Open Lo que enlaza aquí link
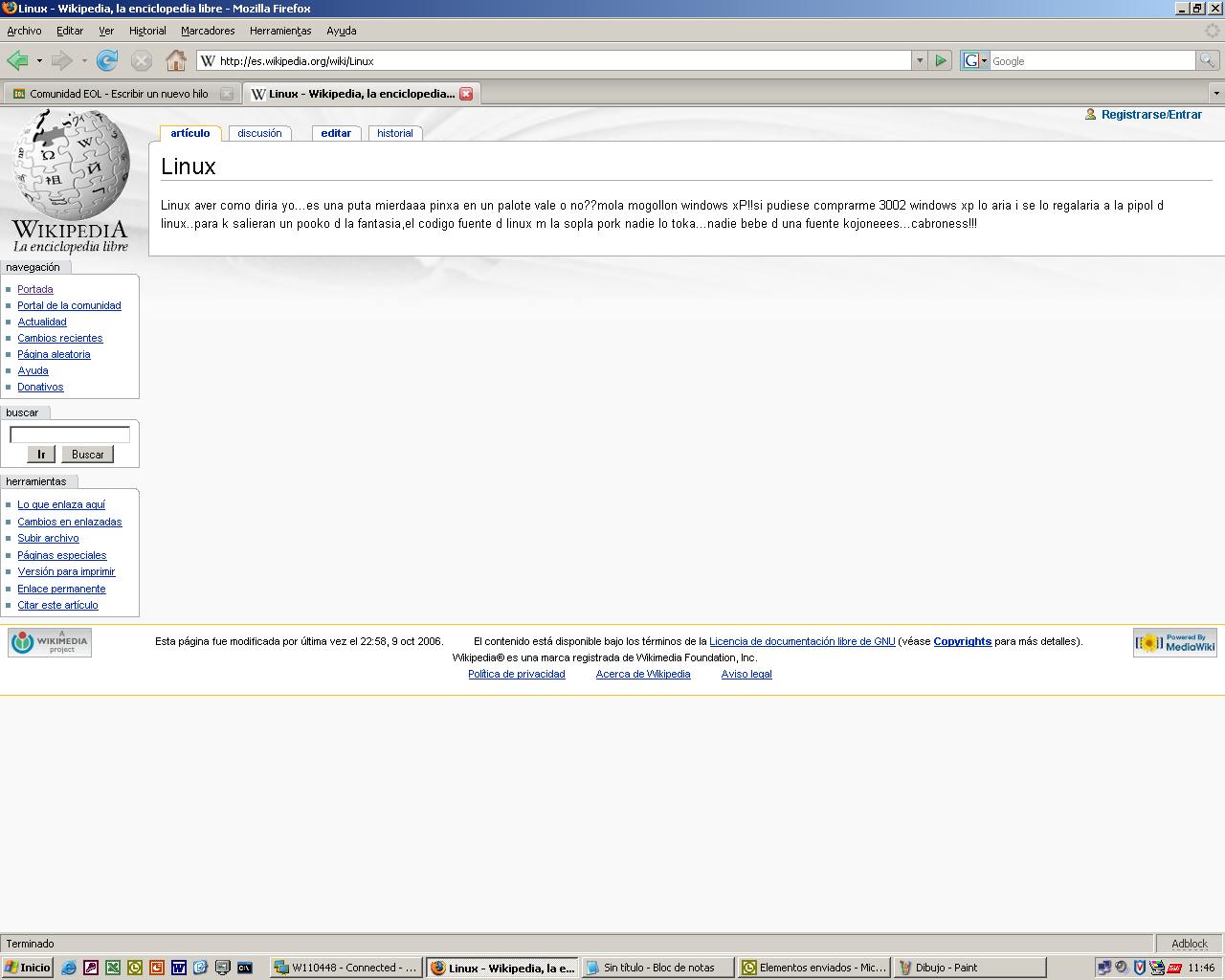The image size is (1225, 980). (x=61, y=504)
